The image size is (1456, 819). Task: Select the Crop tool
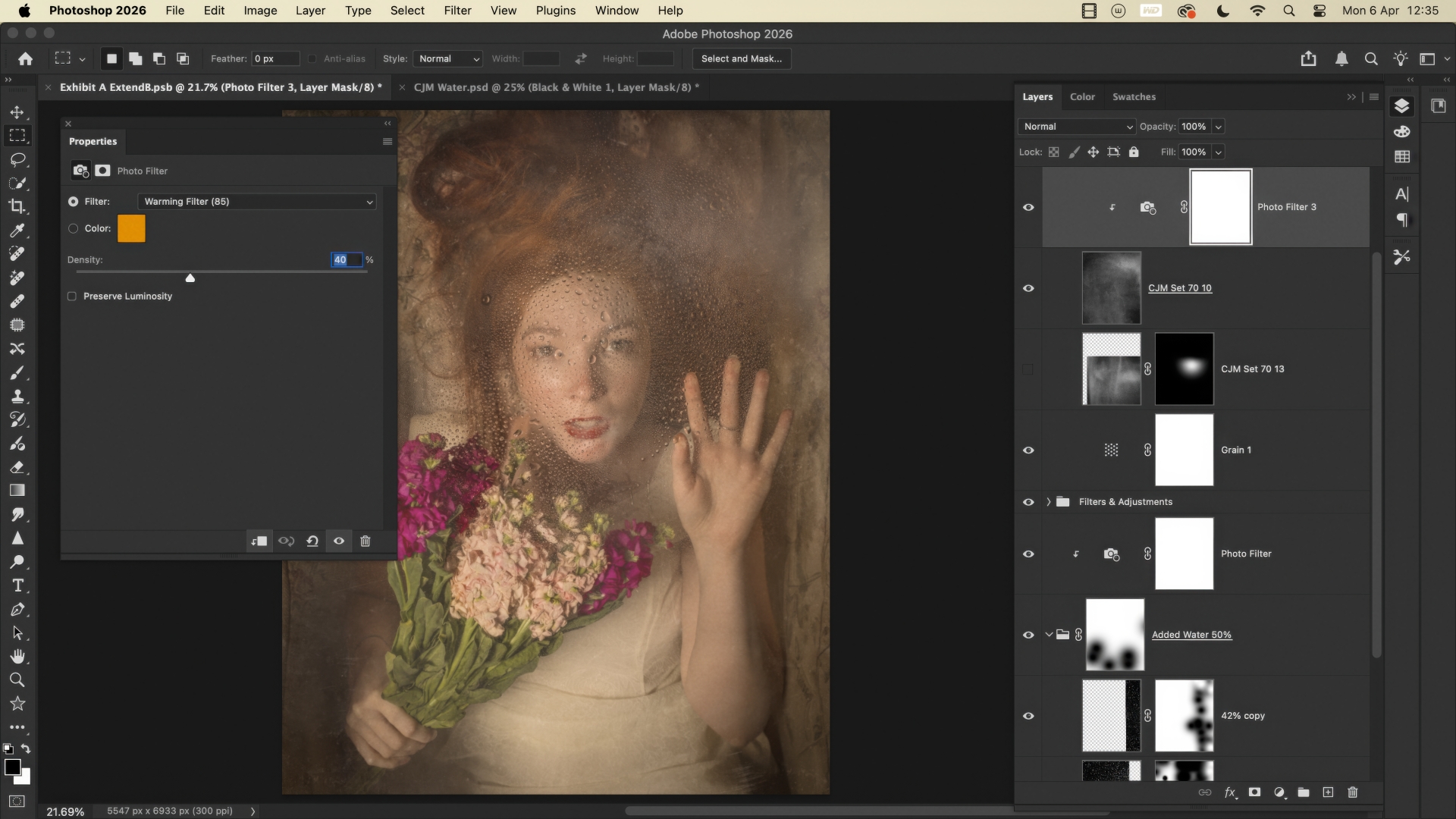17,206
